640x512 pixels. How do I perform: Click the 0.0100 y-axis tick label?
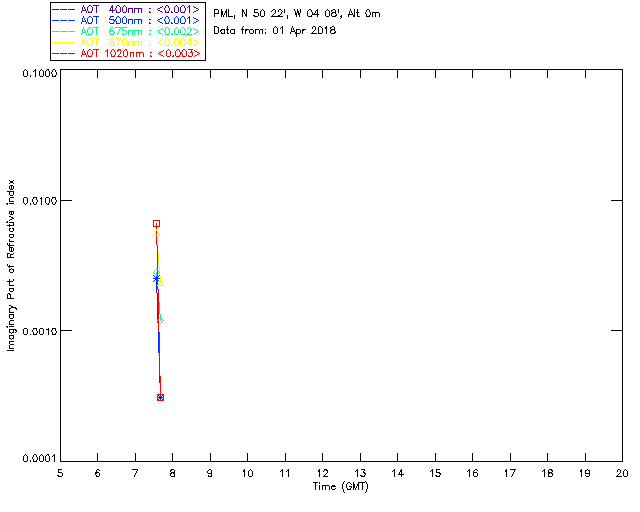pyautogui.click(x=40, y=201)
